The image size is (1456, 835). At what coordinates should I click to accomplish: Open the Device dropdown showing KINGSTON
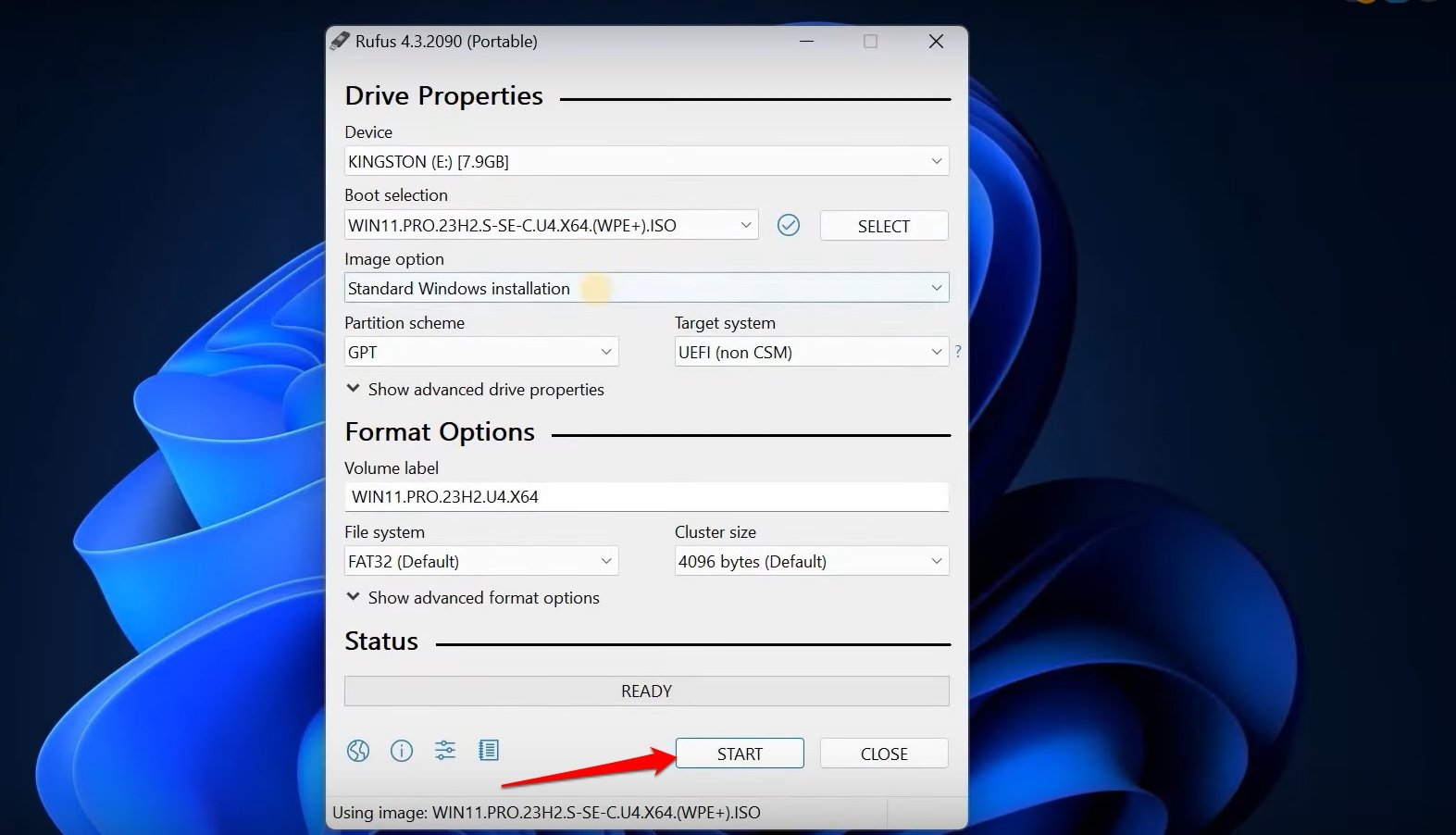click(x=646, y=161)
